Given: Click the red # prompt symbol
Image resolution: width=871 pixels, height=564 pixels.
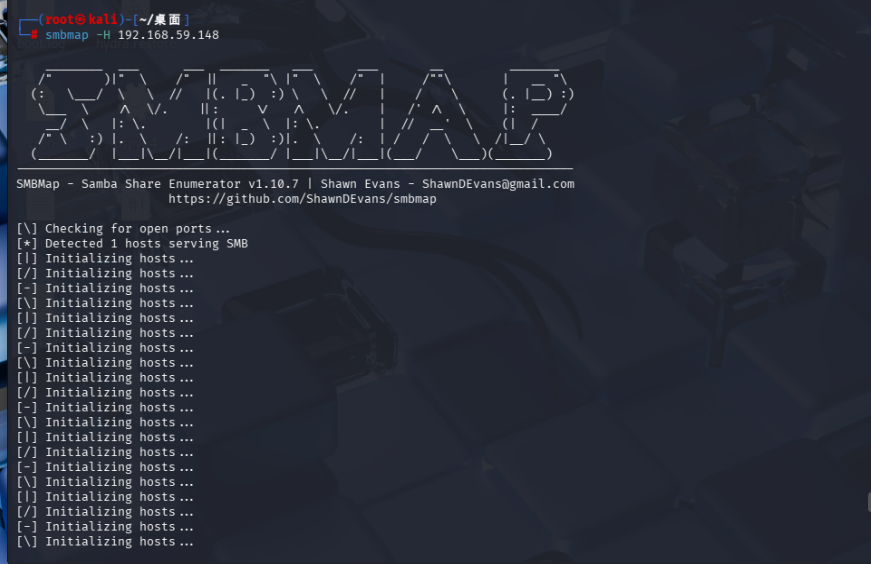Looking at the screenshot, I should [x=34, y=35].
